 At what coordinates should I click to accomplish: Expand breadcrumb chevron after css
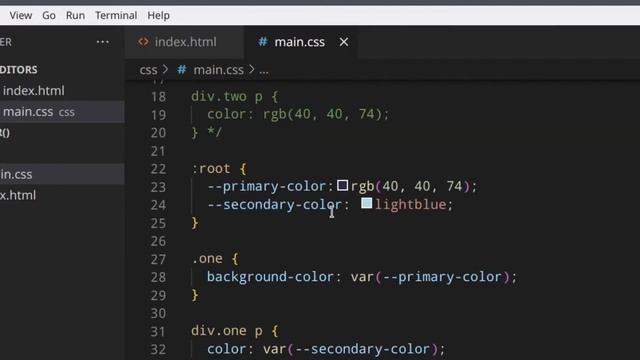[x=165, y=70]
